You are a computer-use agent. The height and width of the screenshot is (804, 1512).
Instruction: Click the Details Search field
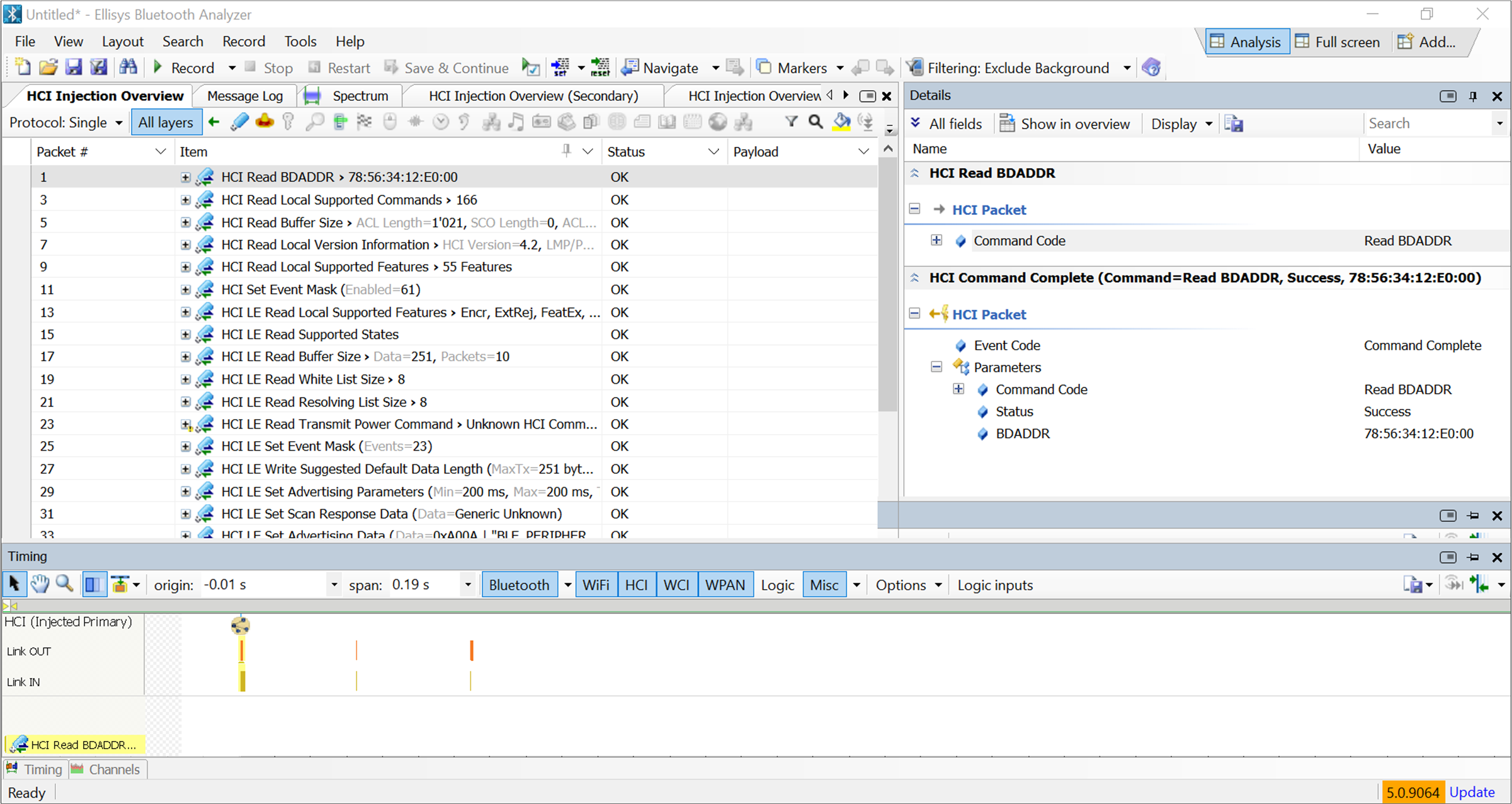point(1428,123)
